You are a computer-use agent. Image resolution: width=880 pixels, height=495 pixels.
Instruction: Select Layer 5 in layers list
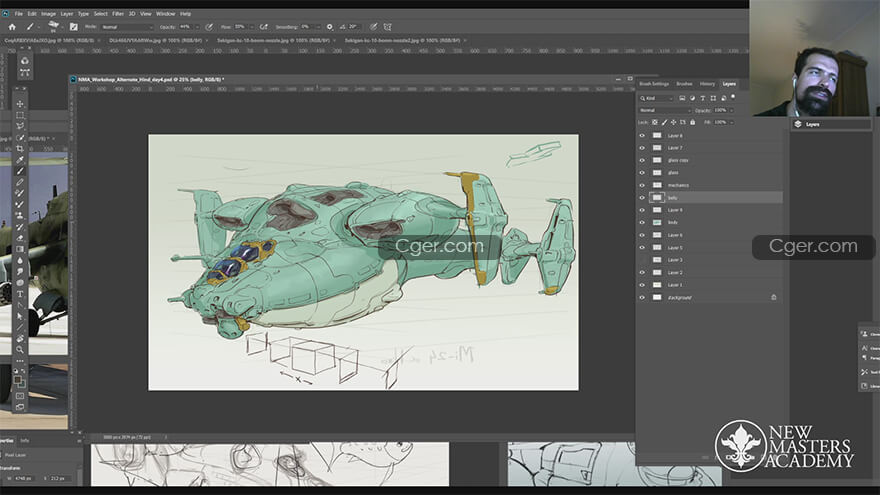pos(709,248)
